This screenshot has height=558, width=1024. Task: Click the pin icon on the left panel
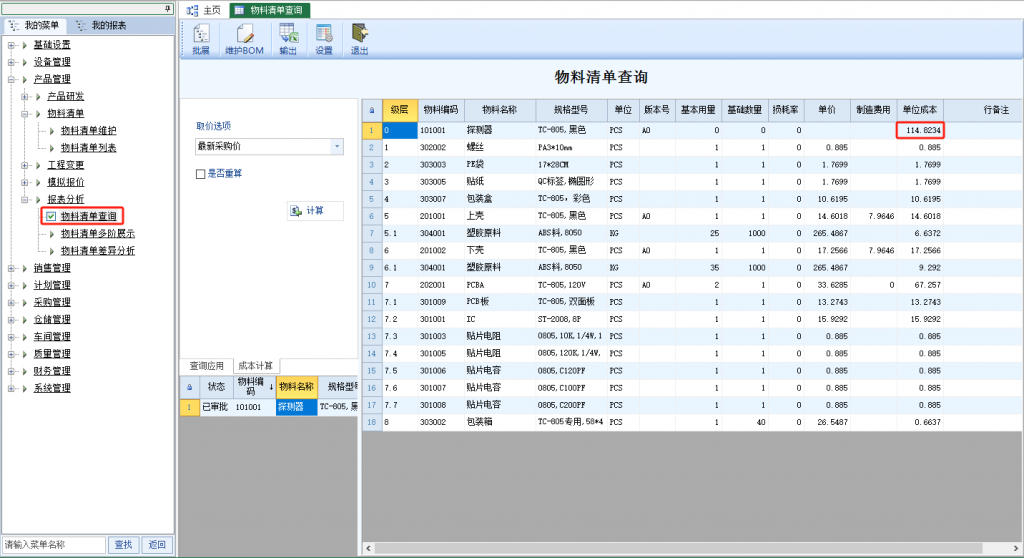point(167,8)
